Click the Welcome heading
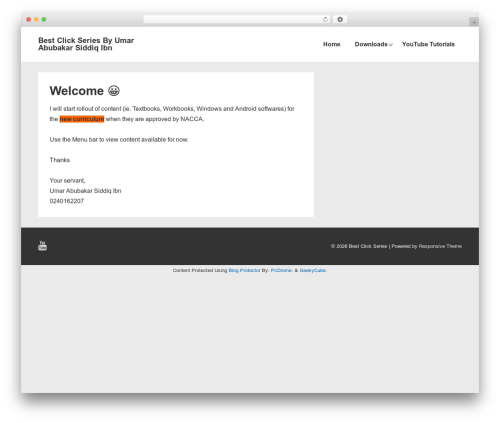 pos(77,91)
